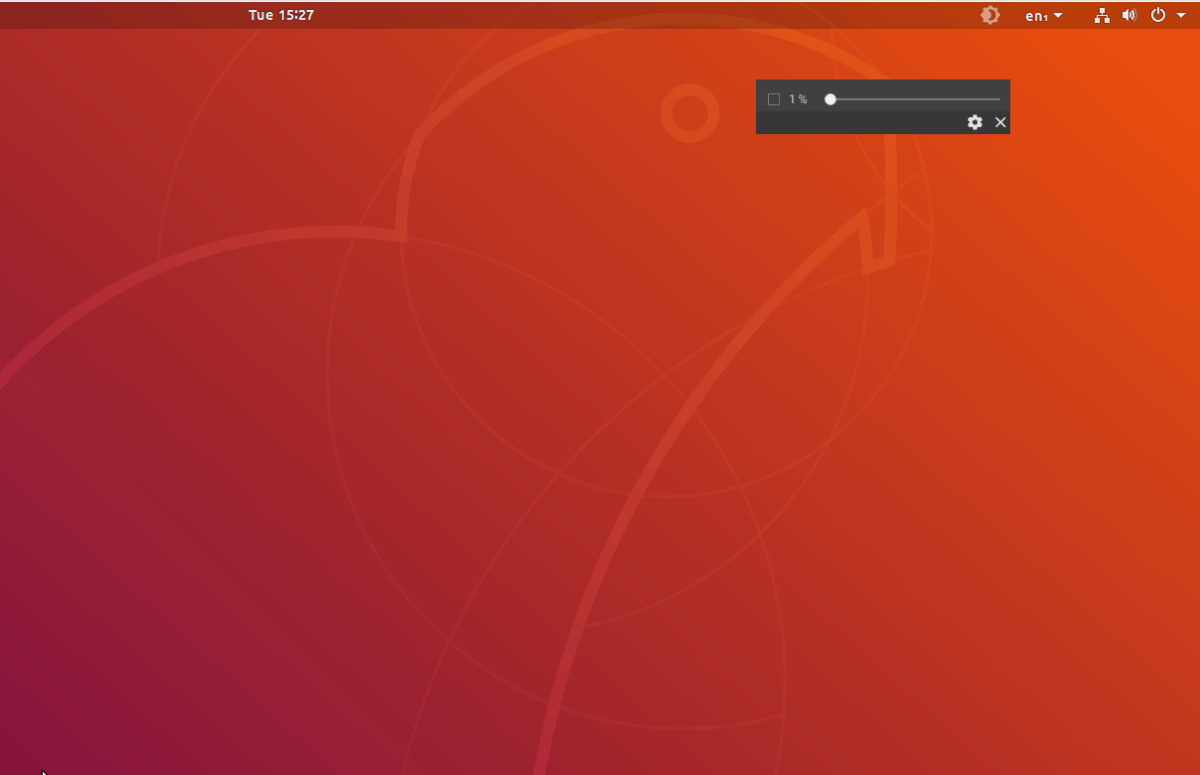Click the wired network icon in the top bar
This screenshot has width=1200, height=775.
coord(1102,15)
